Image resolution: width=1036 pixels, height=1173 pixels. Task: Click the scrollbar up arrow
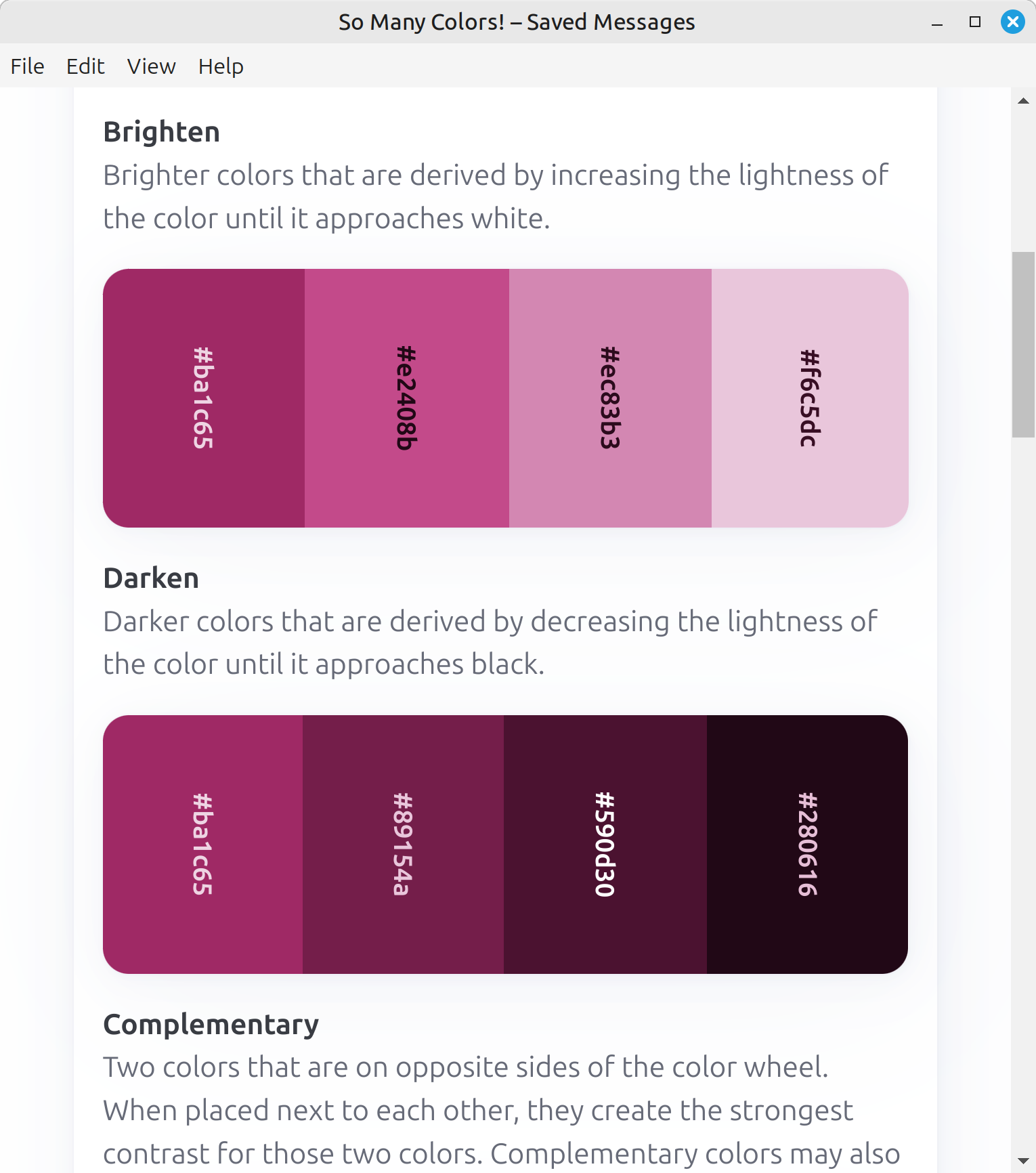pyautogui.click(x=1023, y=101)
